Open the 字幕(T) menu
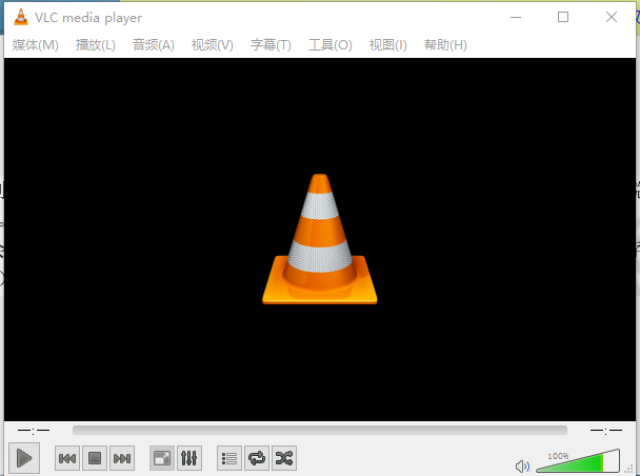 pyautogui.click(x=271, y=44)
